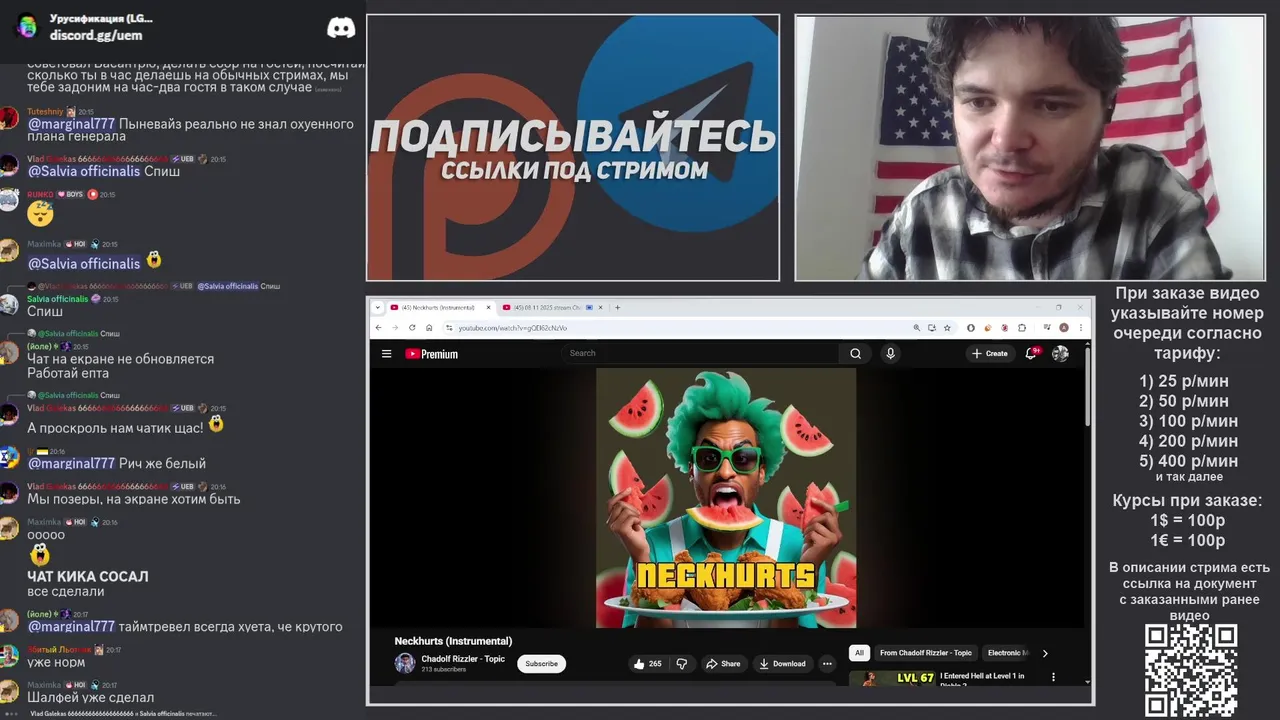
Task: Click the Discord logo in overlay
Action: click(x=341, y=28)
